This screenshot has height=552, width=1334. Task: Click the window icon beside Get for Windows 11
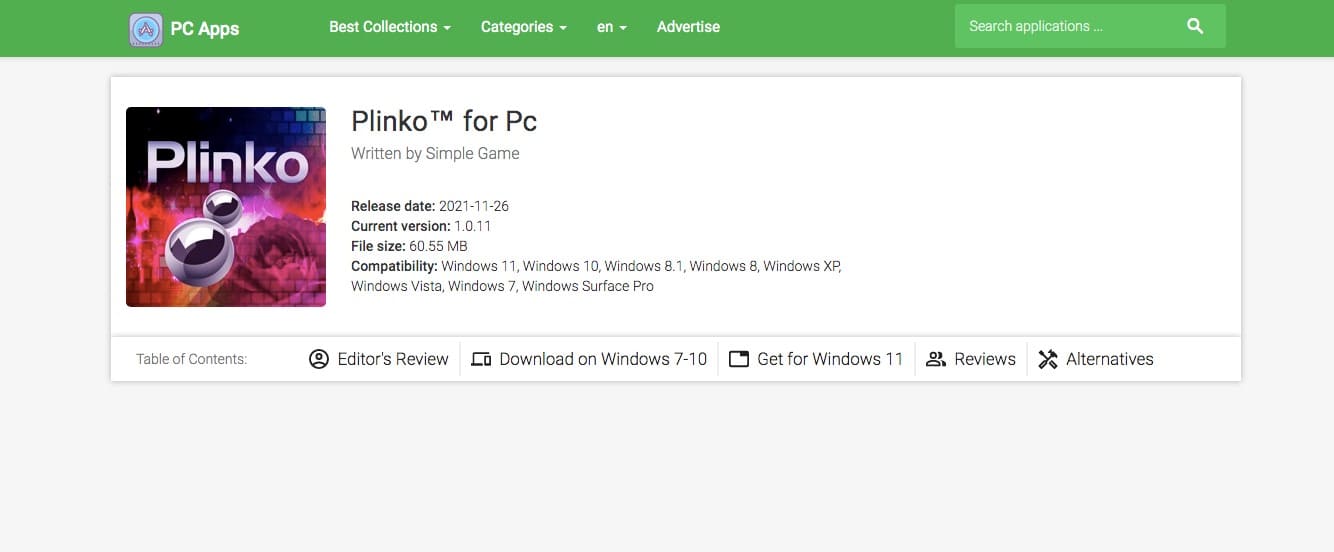739,359
